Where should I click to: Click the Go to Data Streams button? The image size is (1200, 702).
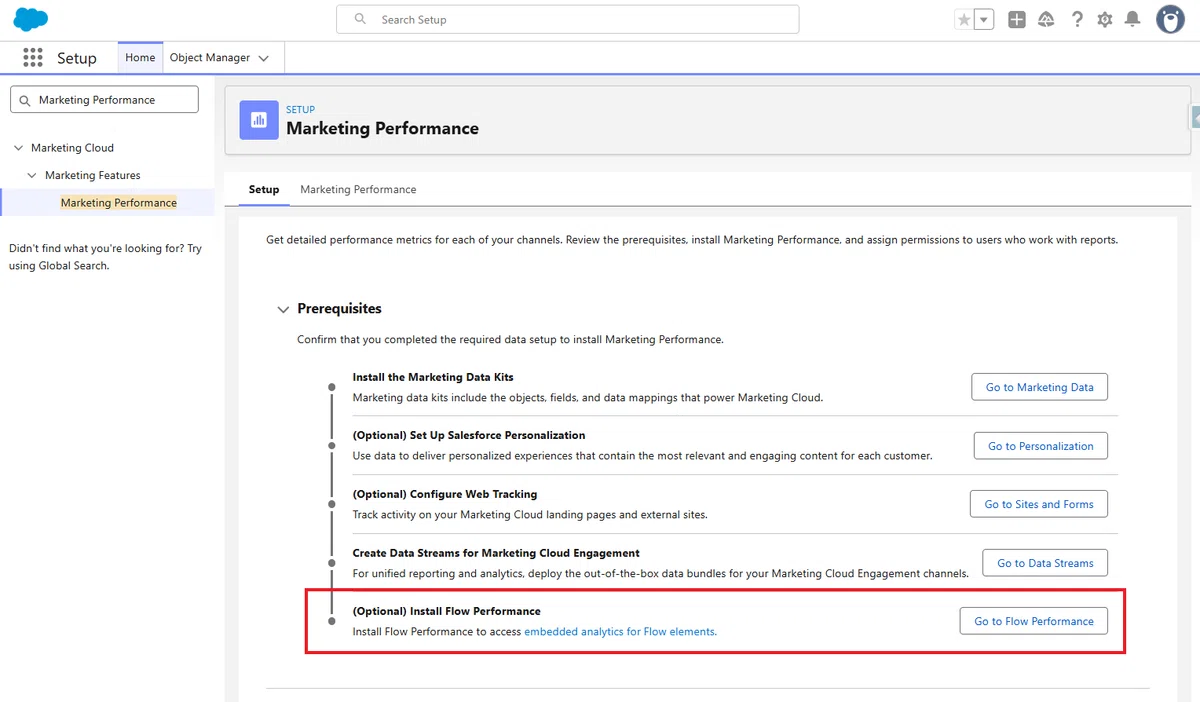tap(1045, 563)
